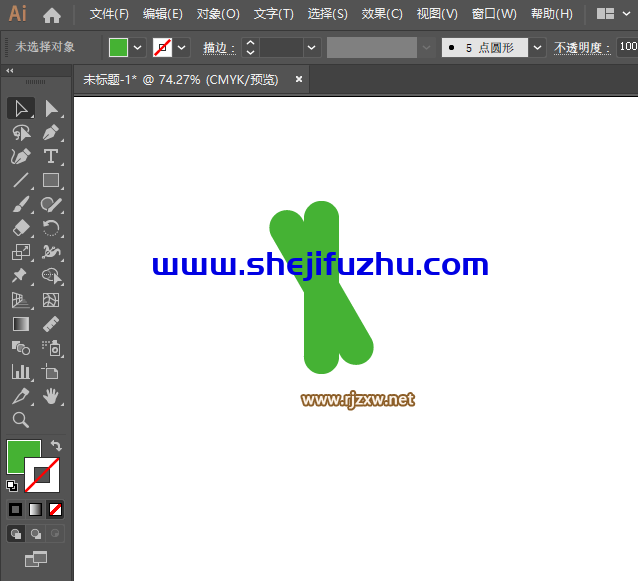638x581 pixels.
Task: Open the 文字(T) menu
Action: pos(273,14)
